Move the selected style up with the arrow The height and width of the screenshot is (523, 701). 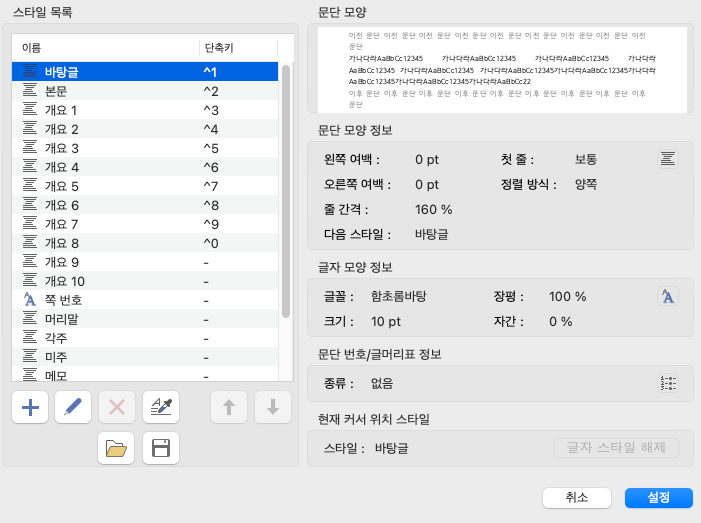click(x=229, y=407)
